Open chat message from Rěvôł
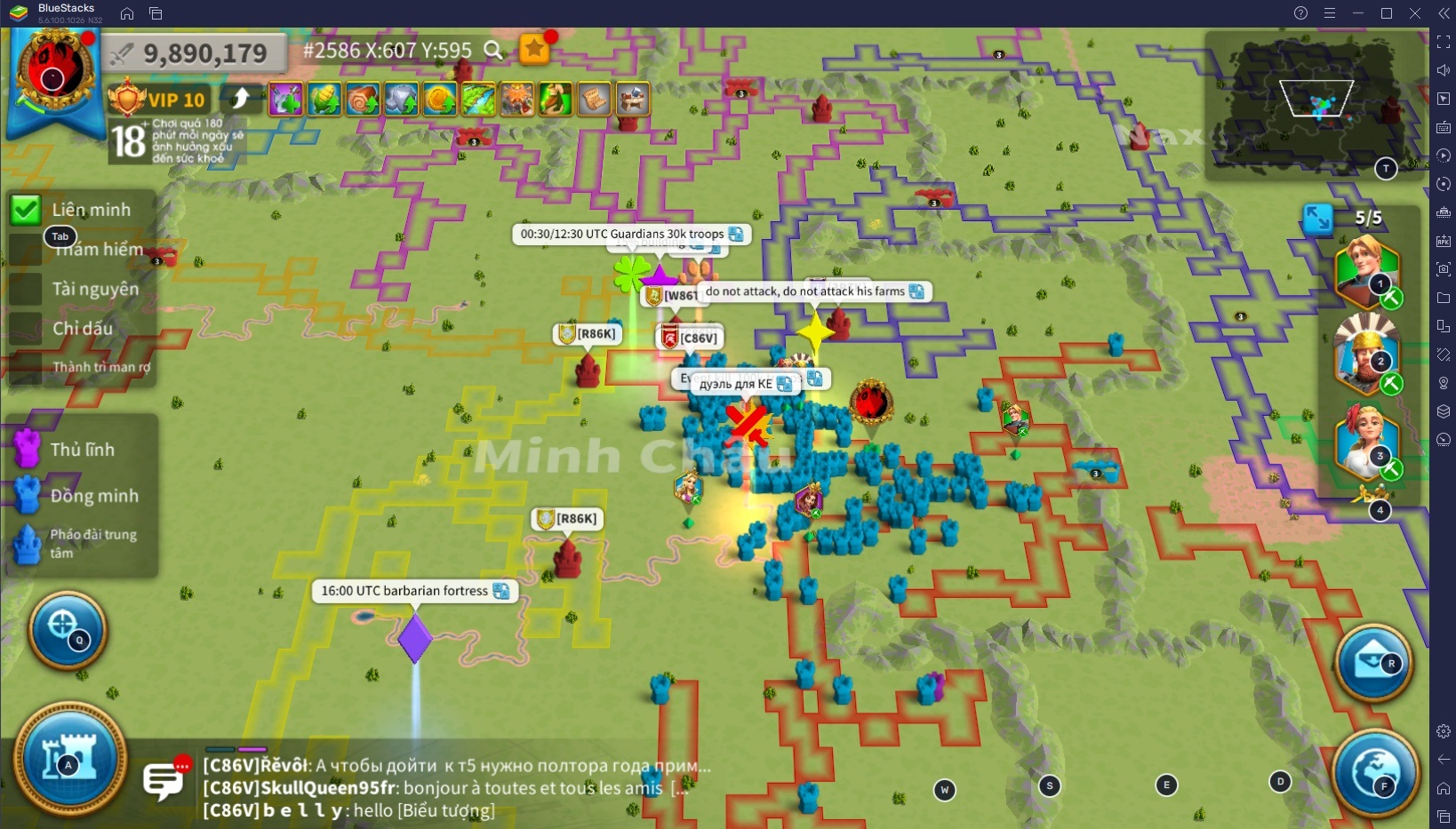The width and height of the screenshot is (1456, 829). point(457,765)
